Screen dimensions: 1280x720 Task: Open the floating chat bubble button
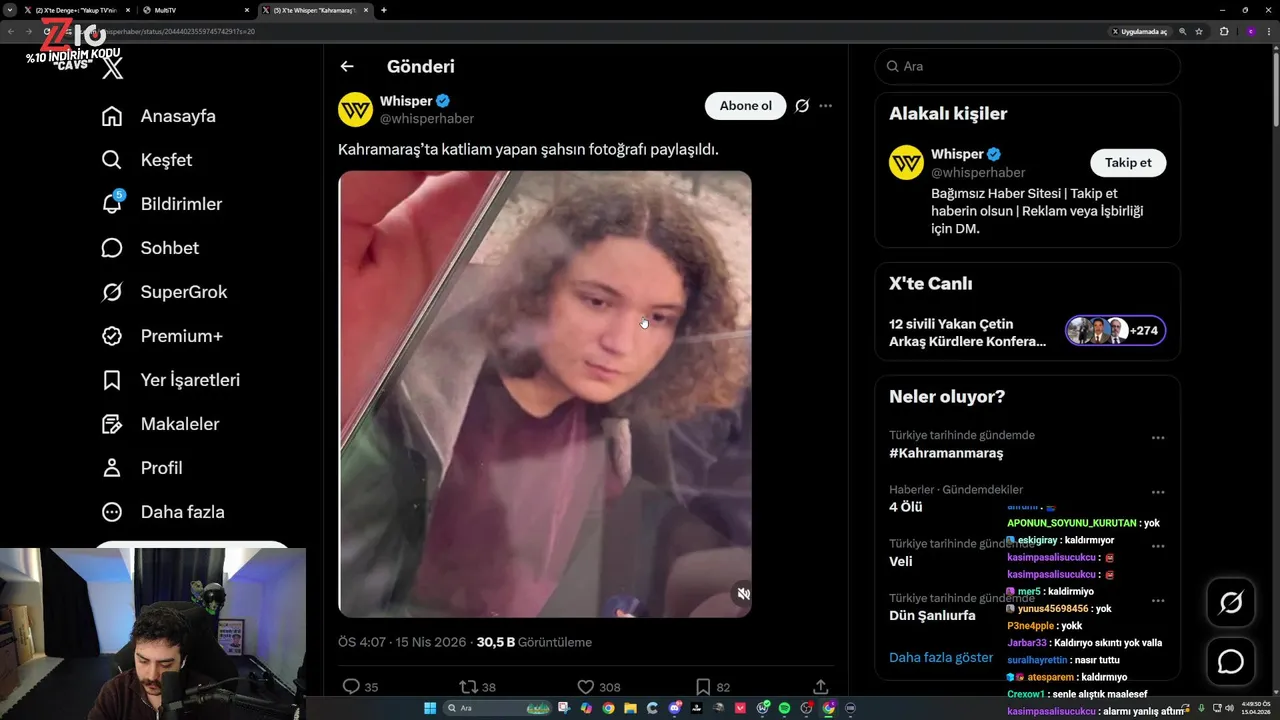1231,662
